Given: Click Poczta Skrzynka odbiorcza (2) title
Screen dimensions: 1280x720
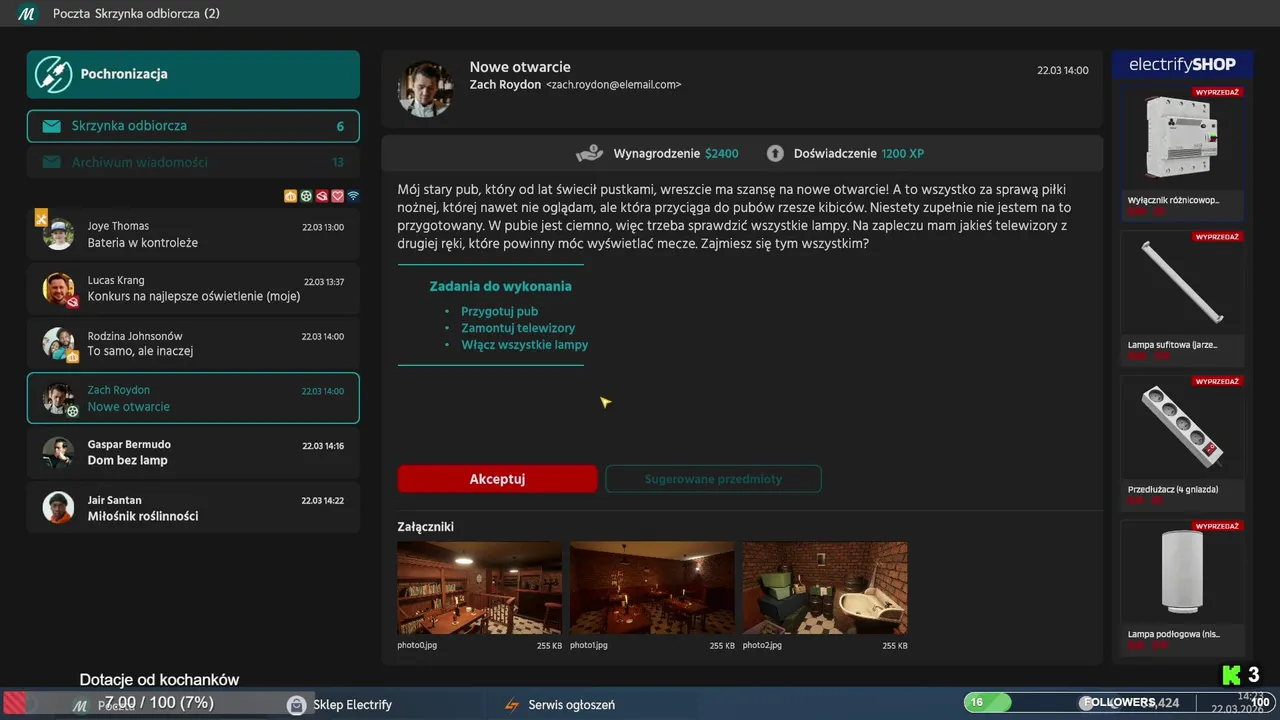Looking at the screenshot, I should point(136,14).
